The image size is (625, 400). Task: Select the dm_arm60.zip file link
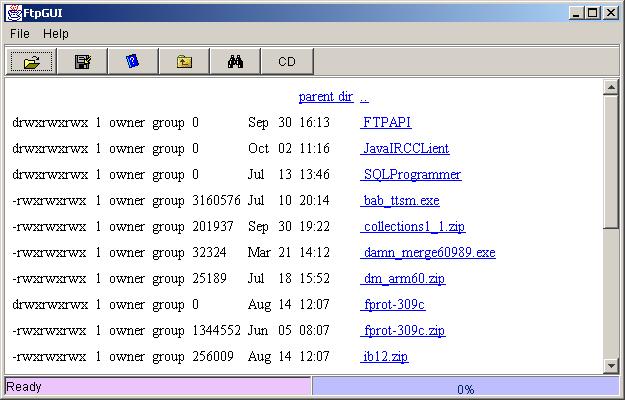[x=403, y=279]
